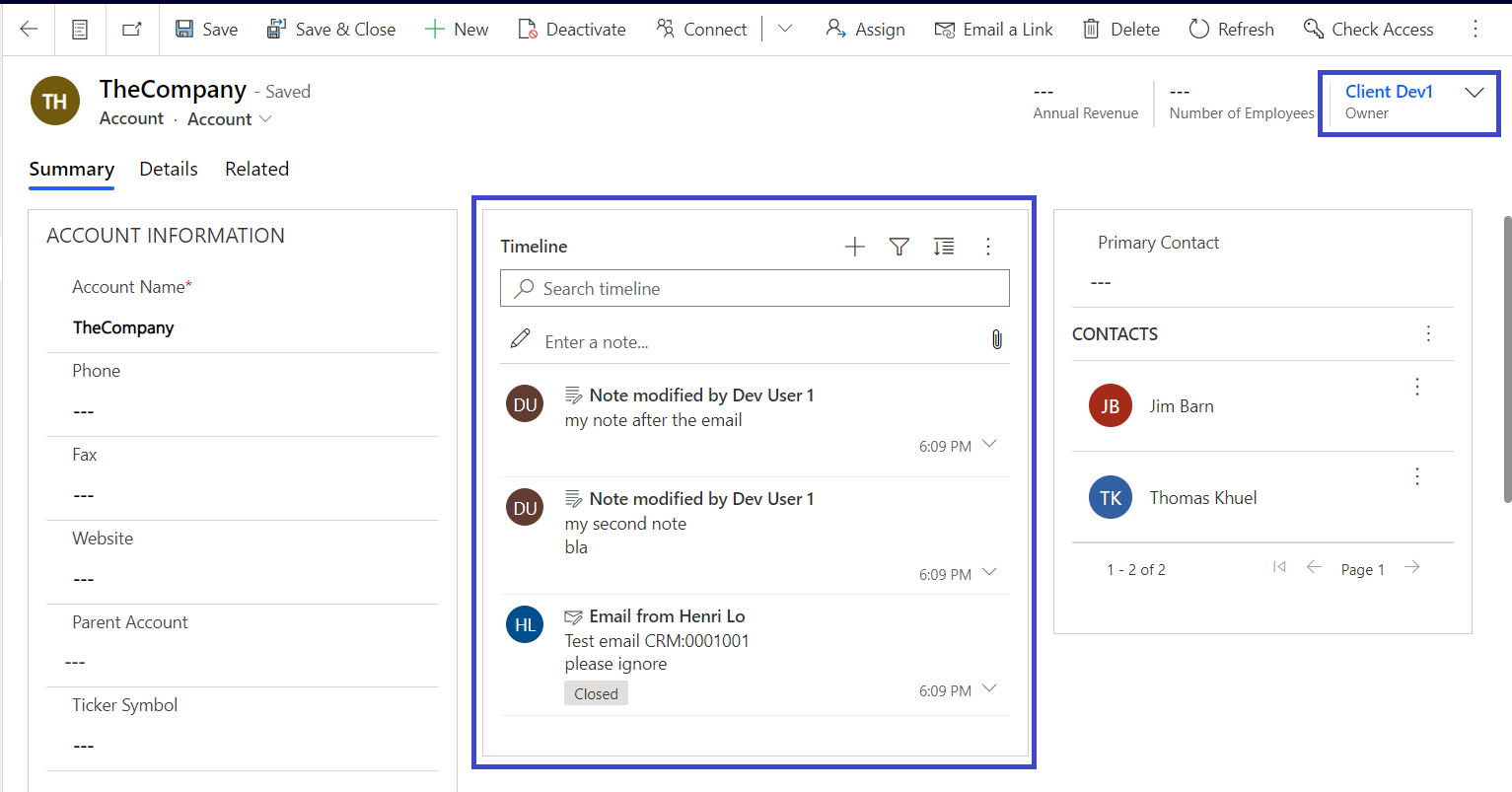Image resolution: width=1512 pixels, height=792 pixels.
Task: Open Jim Barn contact
Action: click(1182, 406)
